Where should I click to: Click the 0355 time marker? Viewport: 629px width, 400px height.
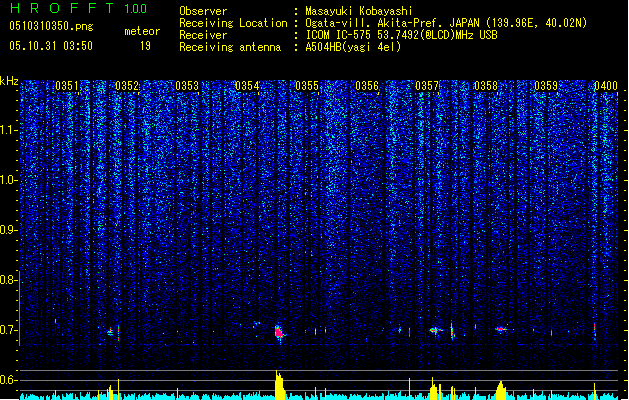(x=307, y=86)
